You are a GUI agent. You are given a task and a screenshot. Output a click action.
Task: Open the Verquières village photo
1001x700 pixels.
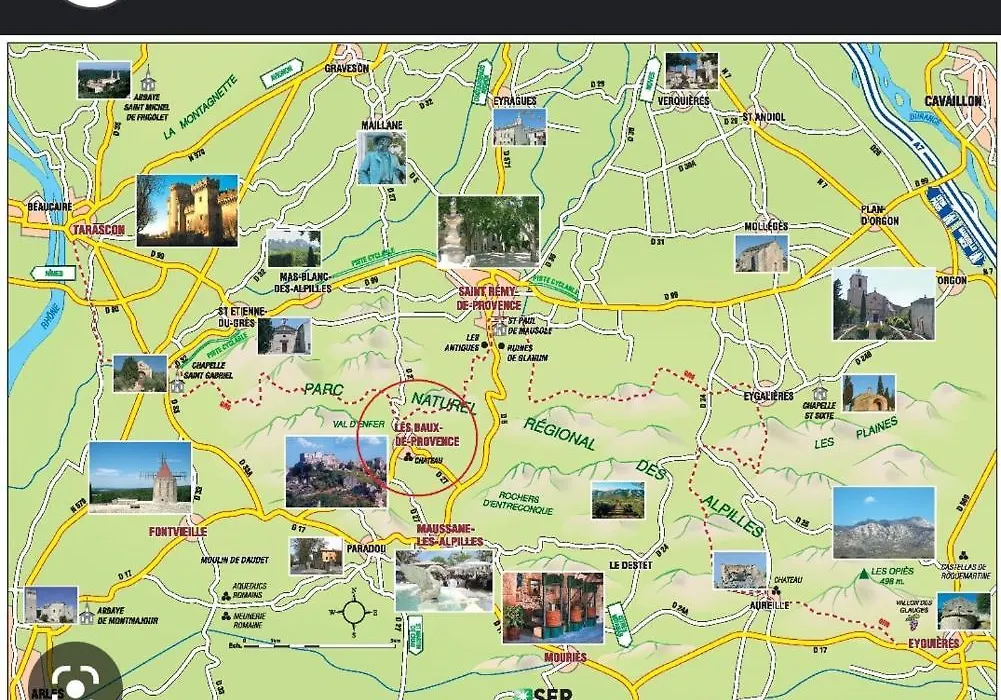pos(691,71)
